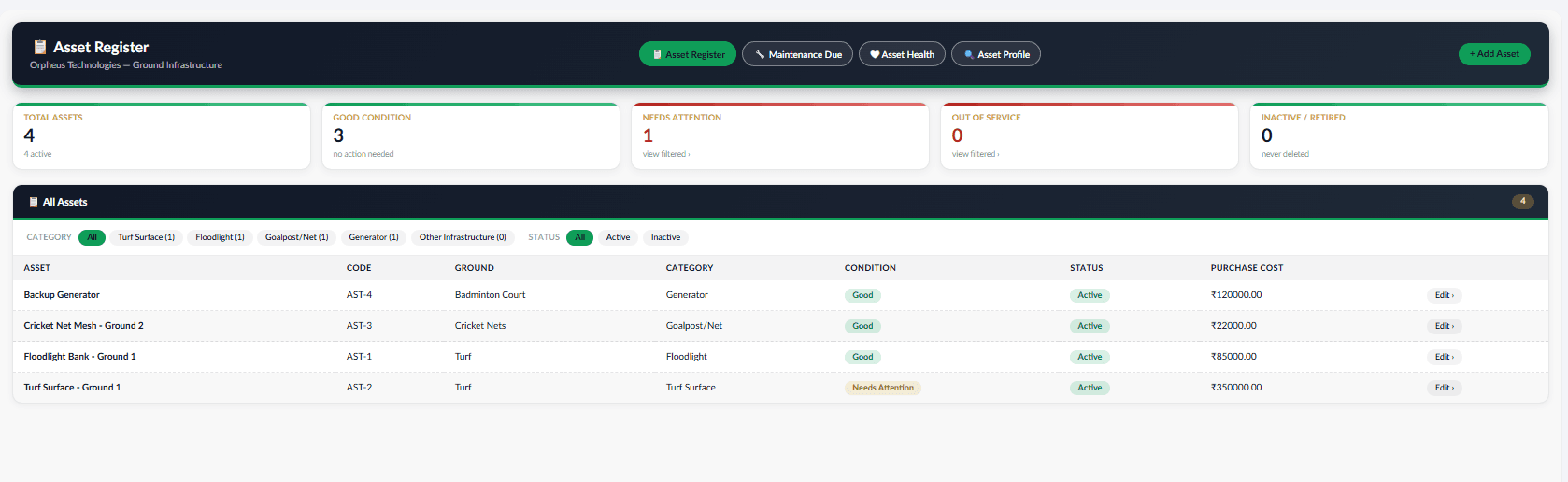
Task: Filter by Turf Surface (1) category
Action: tap(147, 237)
